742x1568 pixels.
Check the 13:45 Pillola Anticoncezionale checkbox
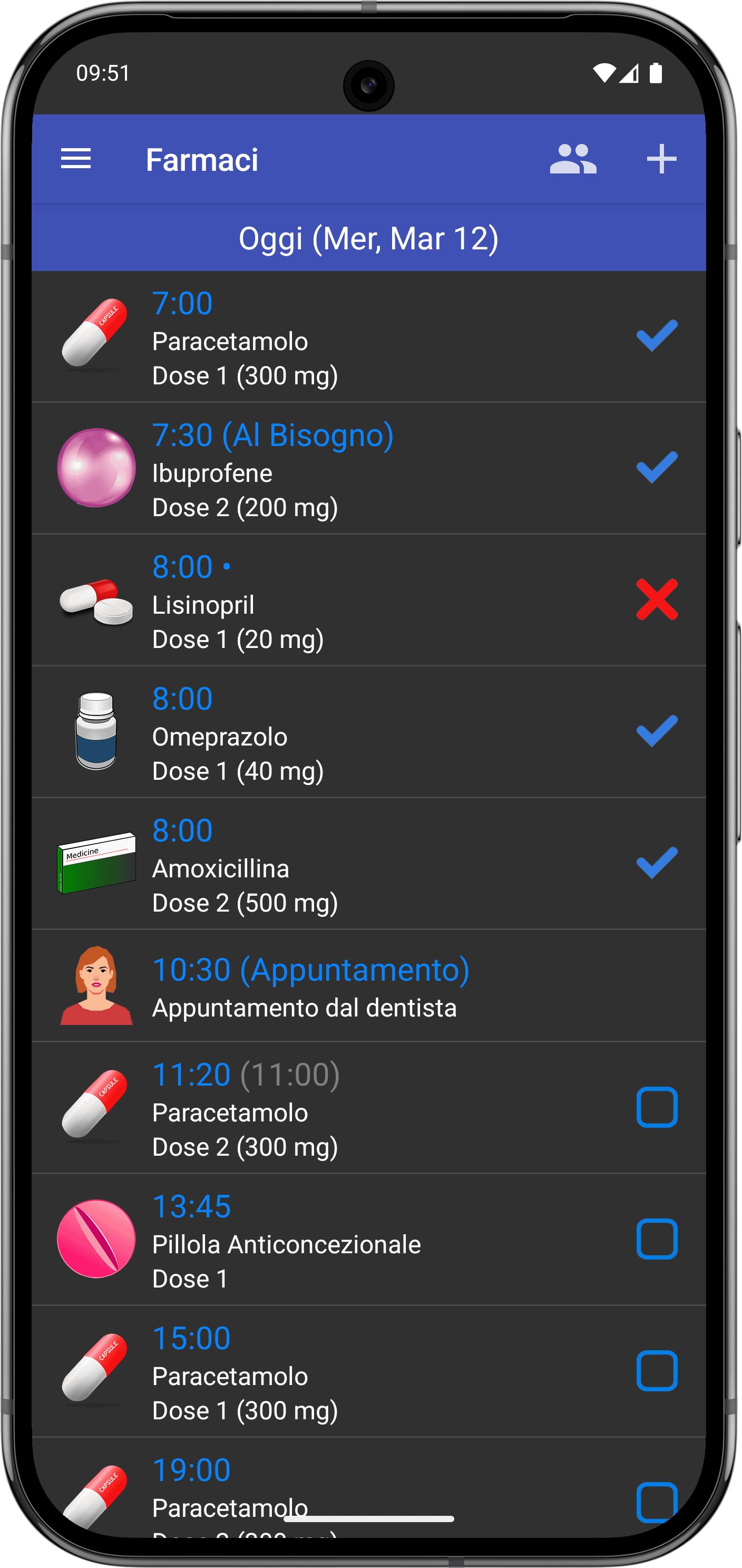tap(657, 1238)
